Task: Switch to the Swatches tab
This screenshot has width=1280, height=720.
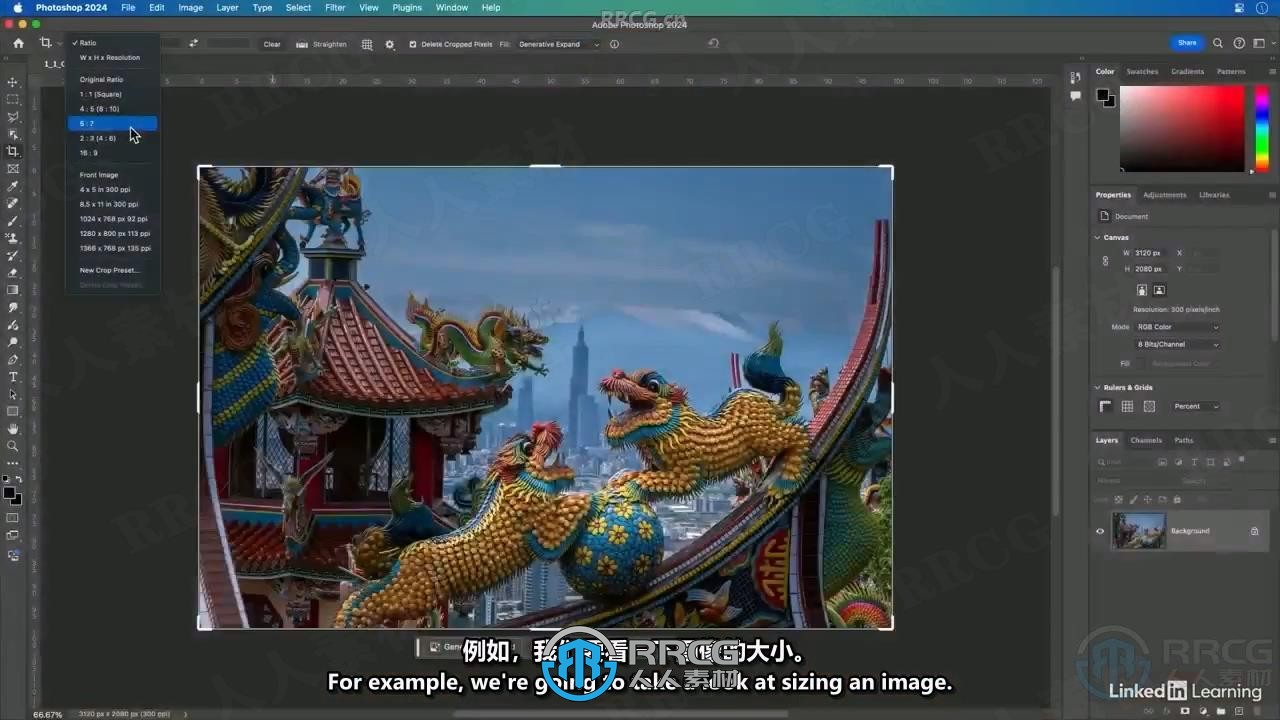Action: coord(1142,72)
